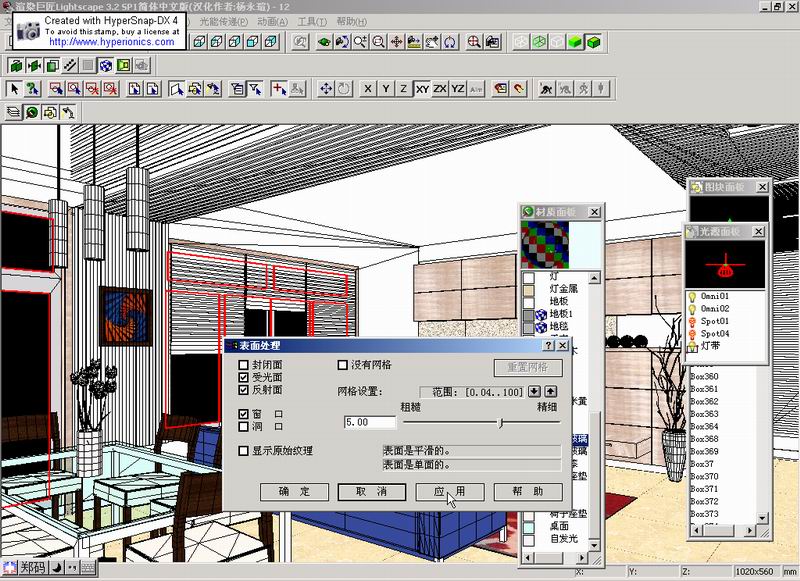The height and width of the screenshot is (581, 800).
Task: Select the outlined green cube display mode
Action: pos(593,42)
